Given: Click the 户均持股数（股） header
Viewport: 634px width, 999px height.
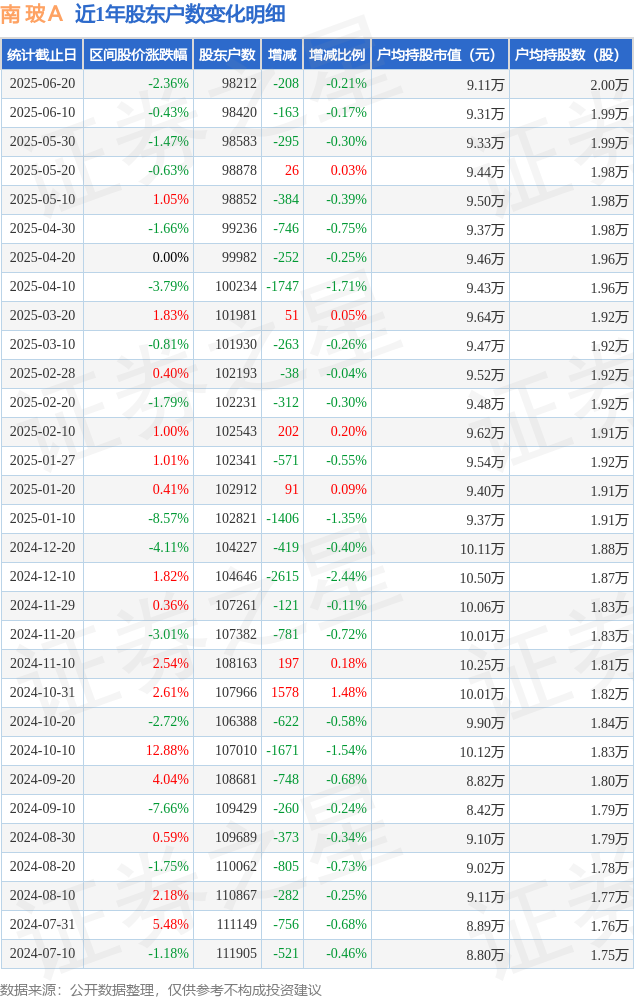Looking at the screenshot, I should (x=571, y=55).
